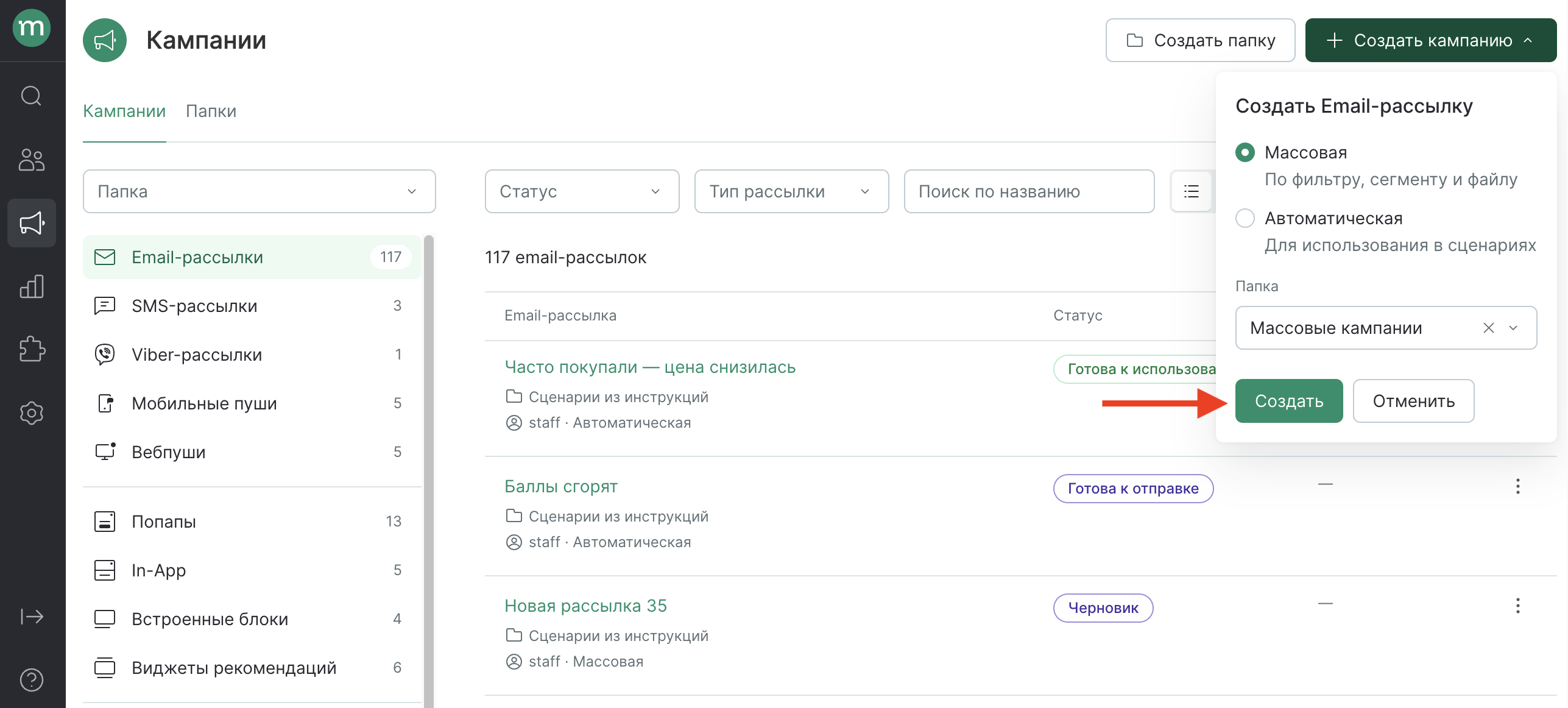The image size is (1568, 708).
Task: Click the Готова к отправке status badge
Action: pyautogui.click(x=1133, y=489)
